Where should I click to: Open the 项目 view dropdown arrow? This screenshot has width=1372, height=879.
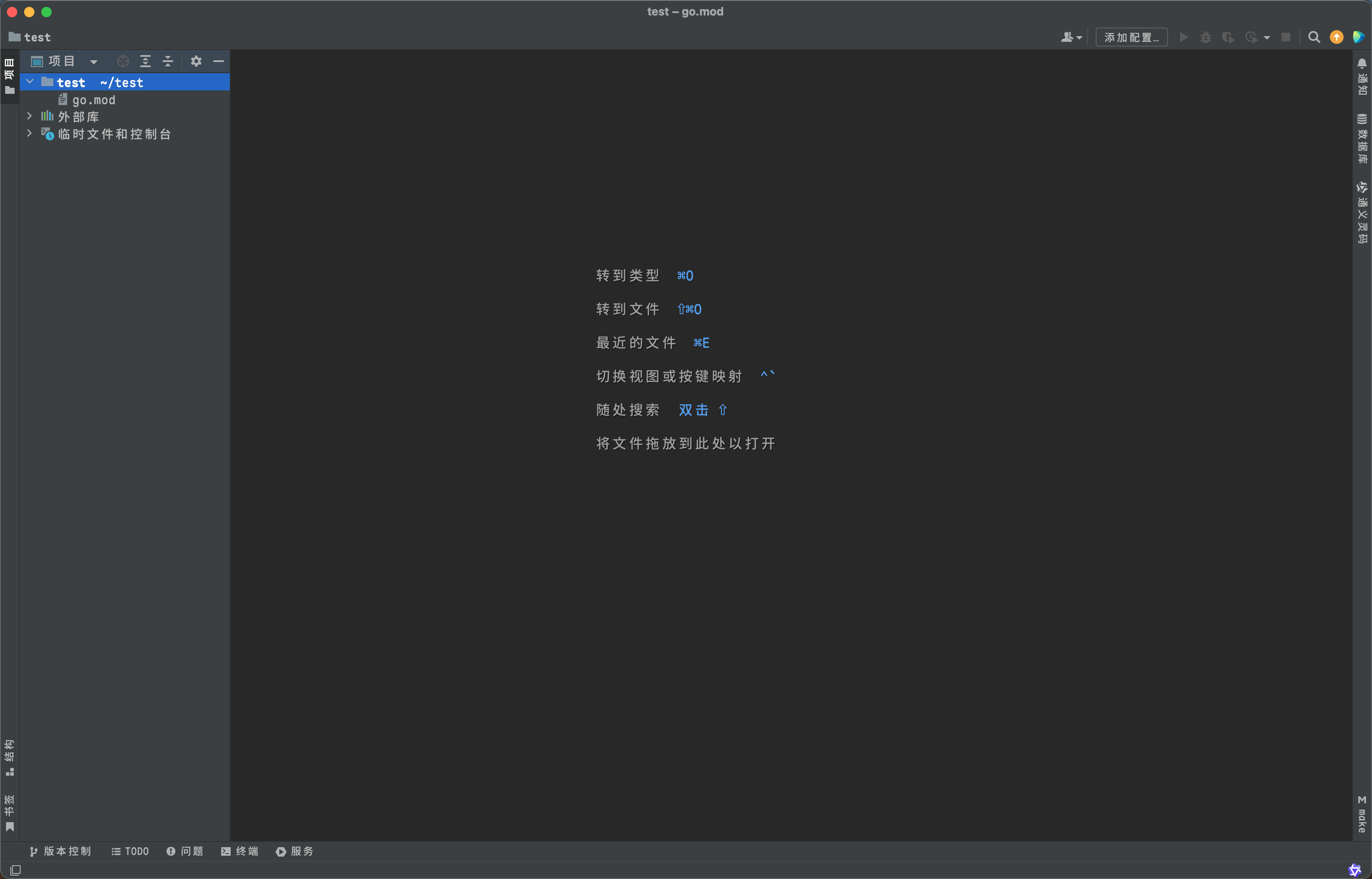(x=93, y=62)
